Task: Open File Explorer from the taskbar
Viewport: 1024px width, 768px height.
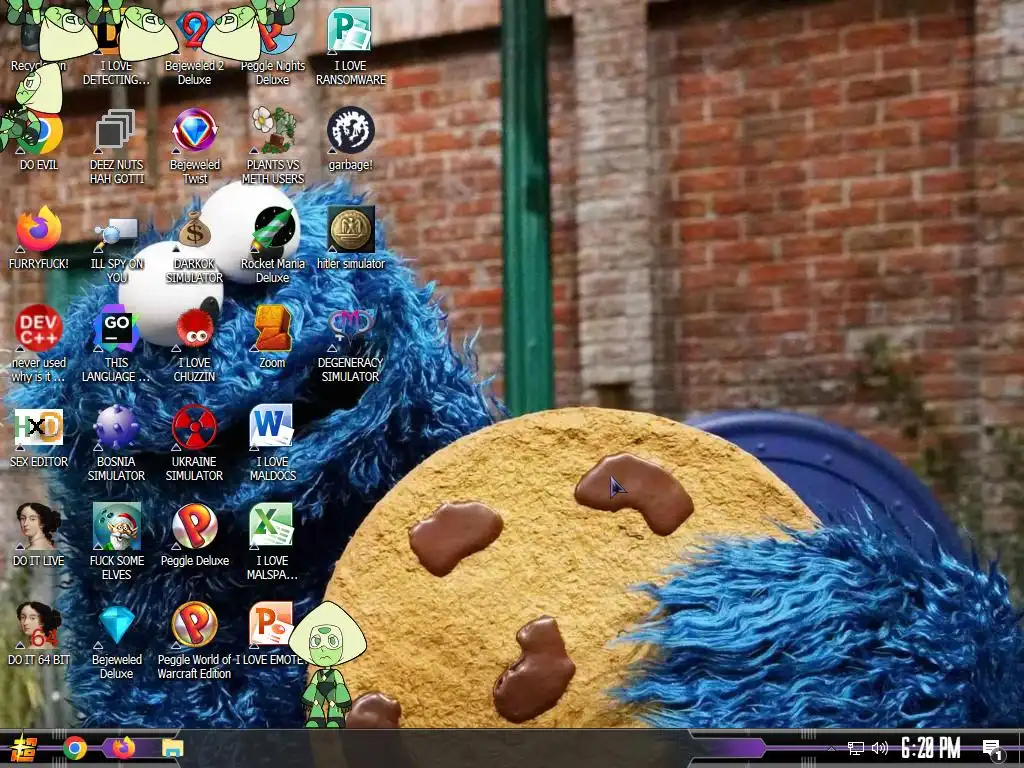Action: click(x=172, y=748)
